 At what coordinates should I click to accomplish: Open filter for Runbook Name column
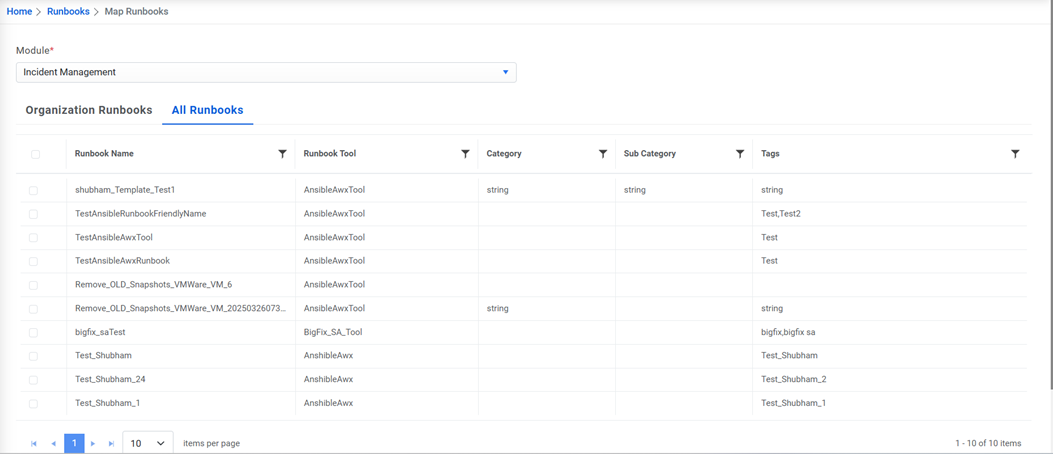(282, 154)
